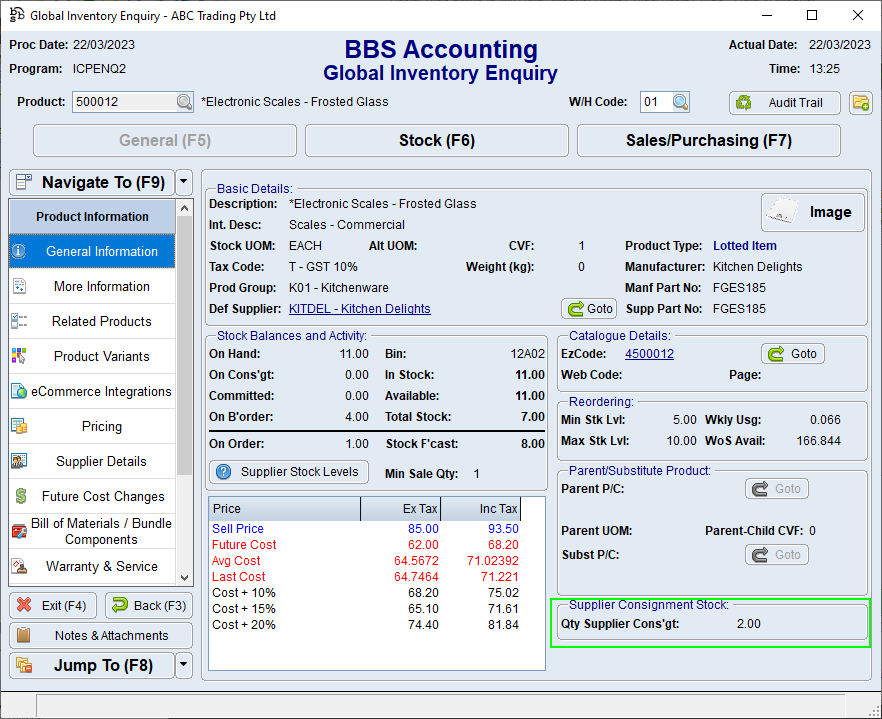Image resolution: width=882 pixels, height=719 pixels.
Task: Open Notes & Attachments
Action: (102, 635)
